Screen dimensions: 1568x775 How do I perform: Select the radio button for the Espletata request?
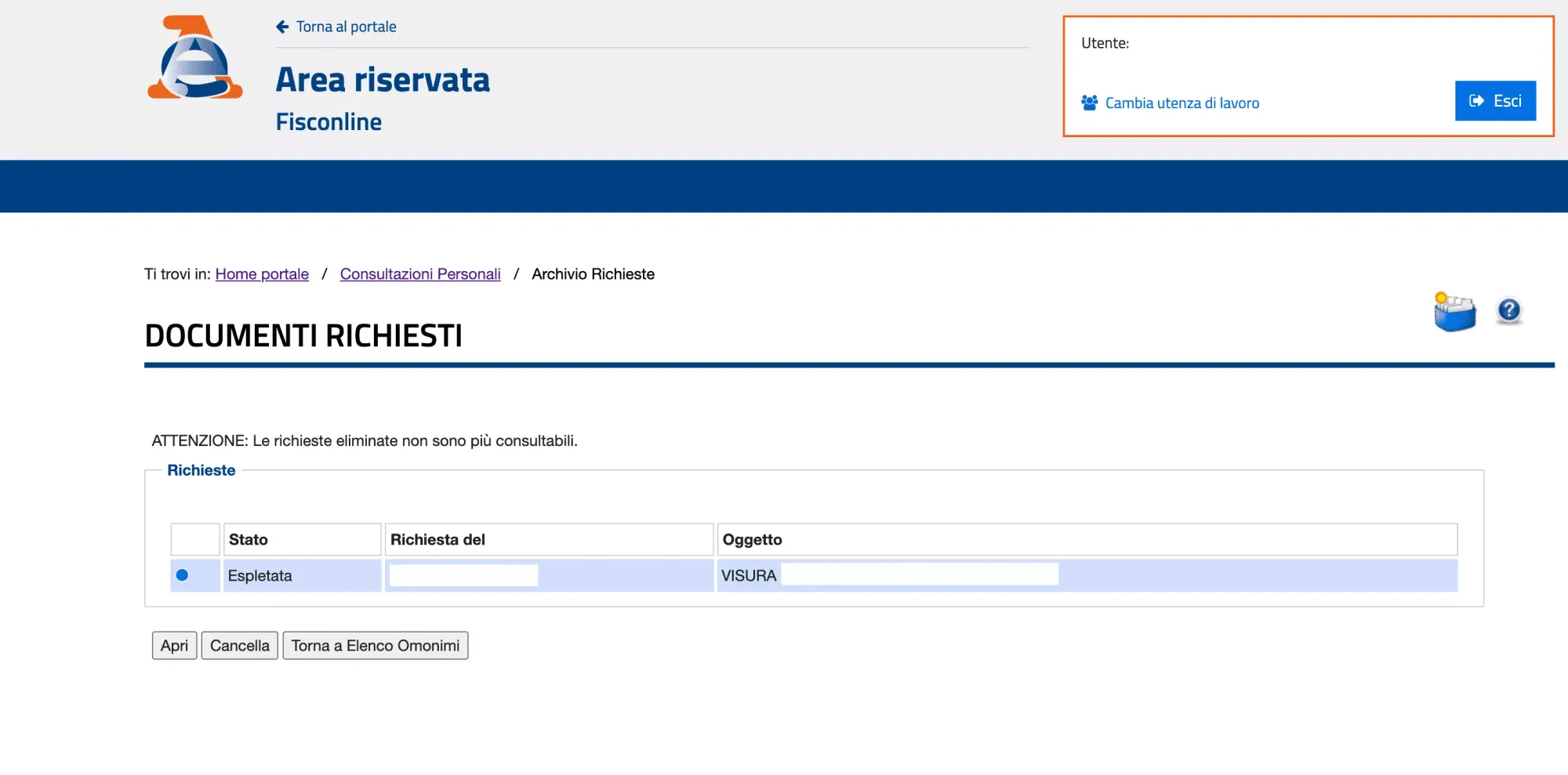click(x=182, y=575)
